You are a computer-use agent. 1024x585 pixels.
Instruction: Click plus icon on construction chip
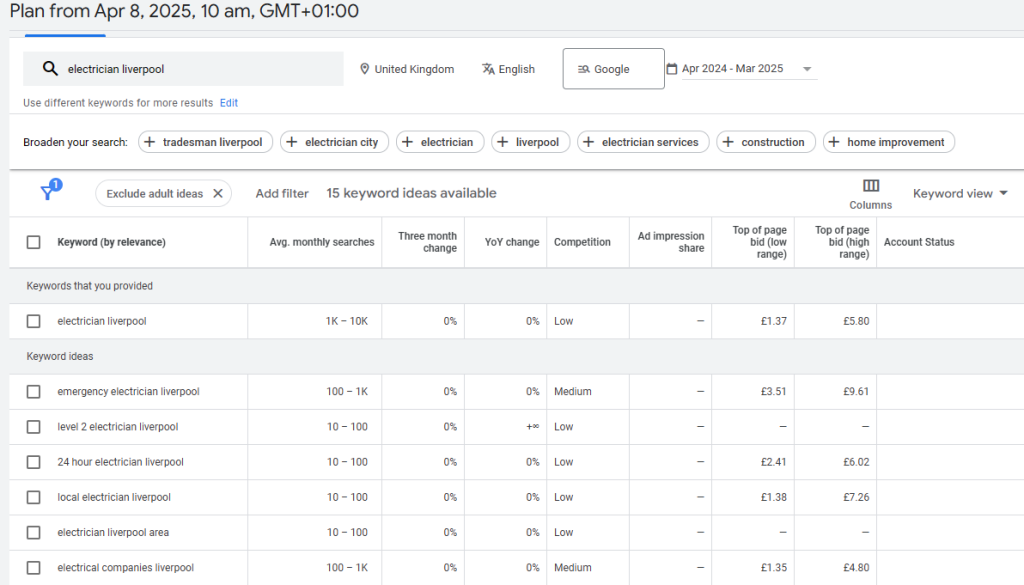click(x=728, y=142)
